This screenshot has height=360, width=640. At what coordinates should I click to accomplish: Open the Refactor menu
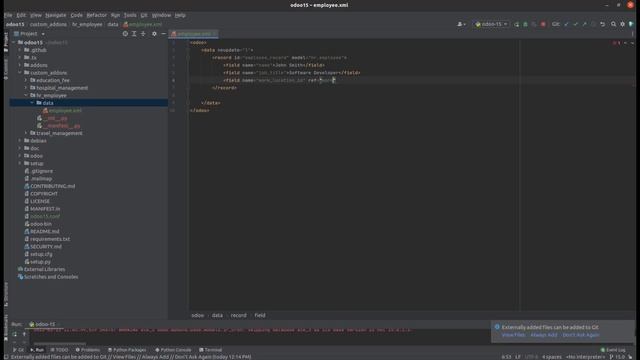(97, 15)
